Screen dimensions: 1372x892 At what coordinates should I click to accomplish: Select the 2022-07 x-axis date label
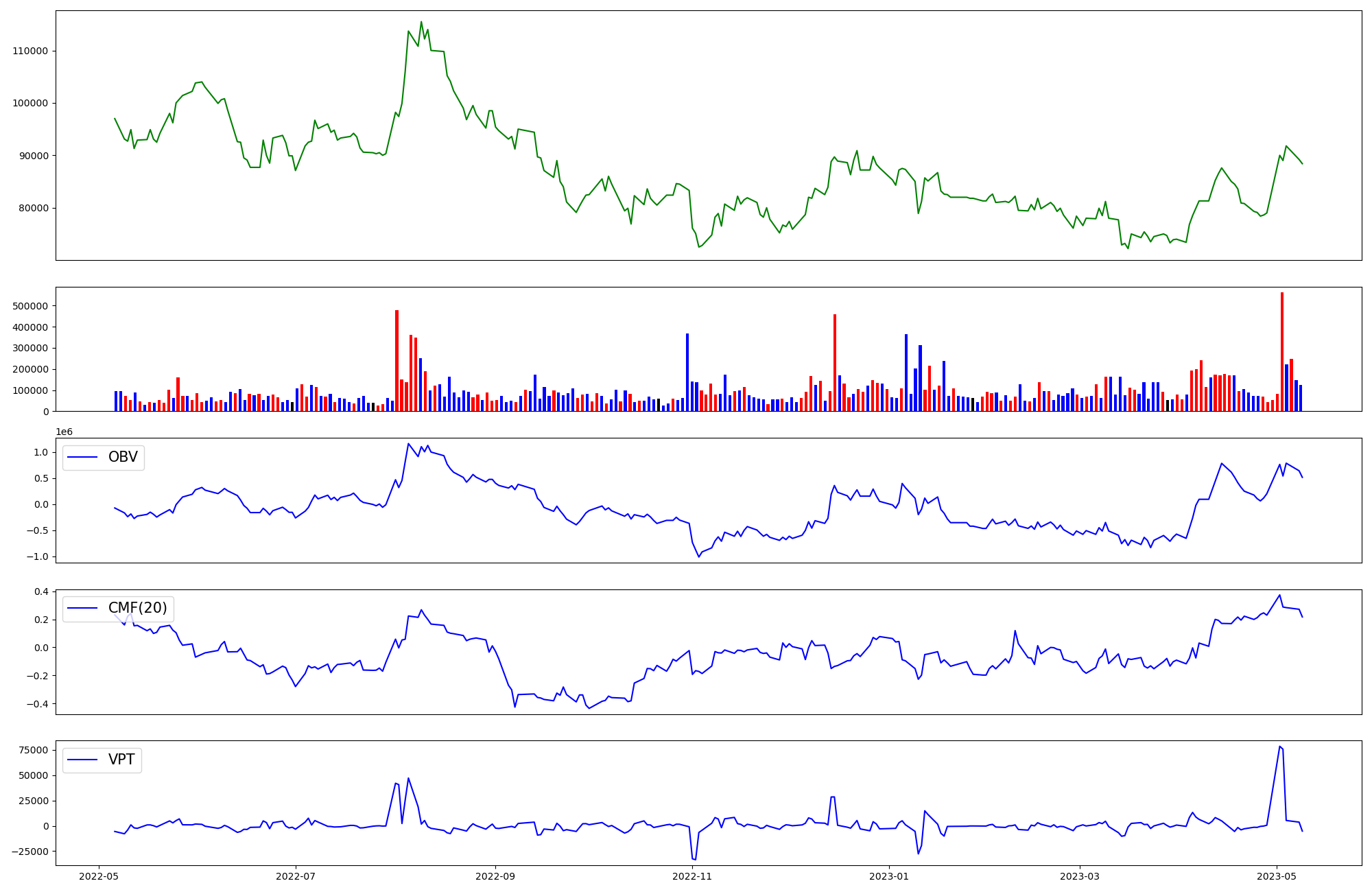click(296, 876)
